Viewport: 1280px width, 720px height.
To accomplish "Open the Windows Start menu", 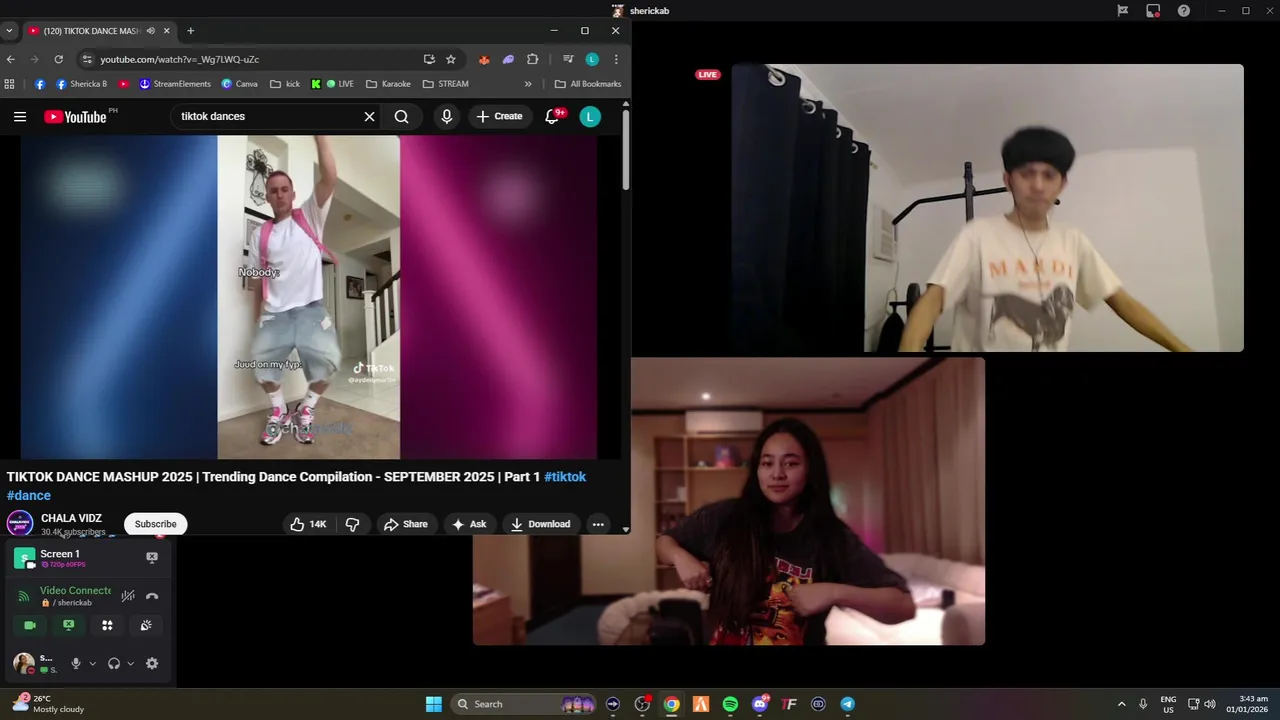I will pos(434,704).
